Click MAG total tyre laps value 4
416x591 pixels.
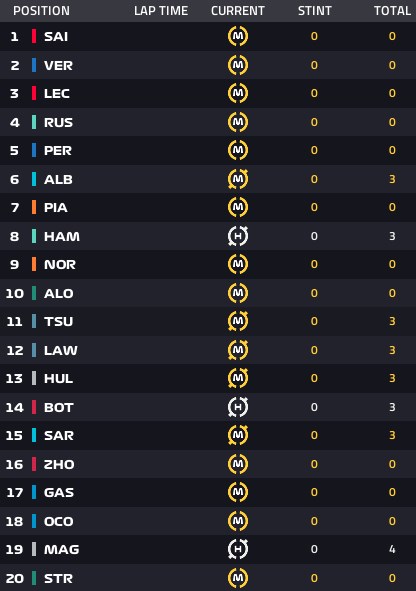(392, 549)
